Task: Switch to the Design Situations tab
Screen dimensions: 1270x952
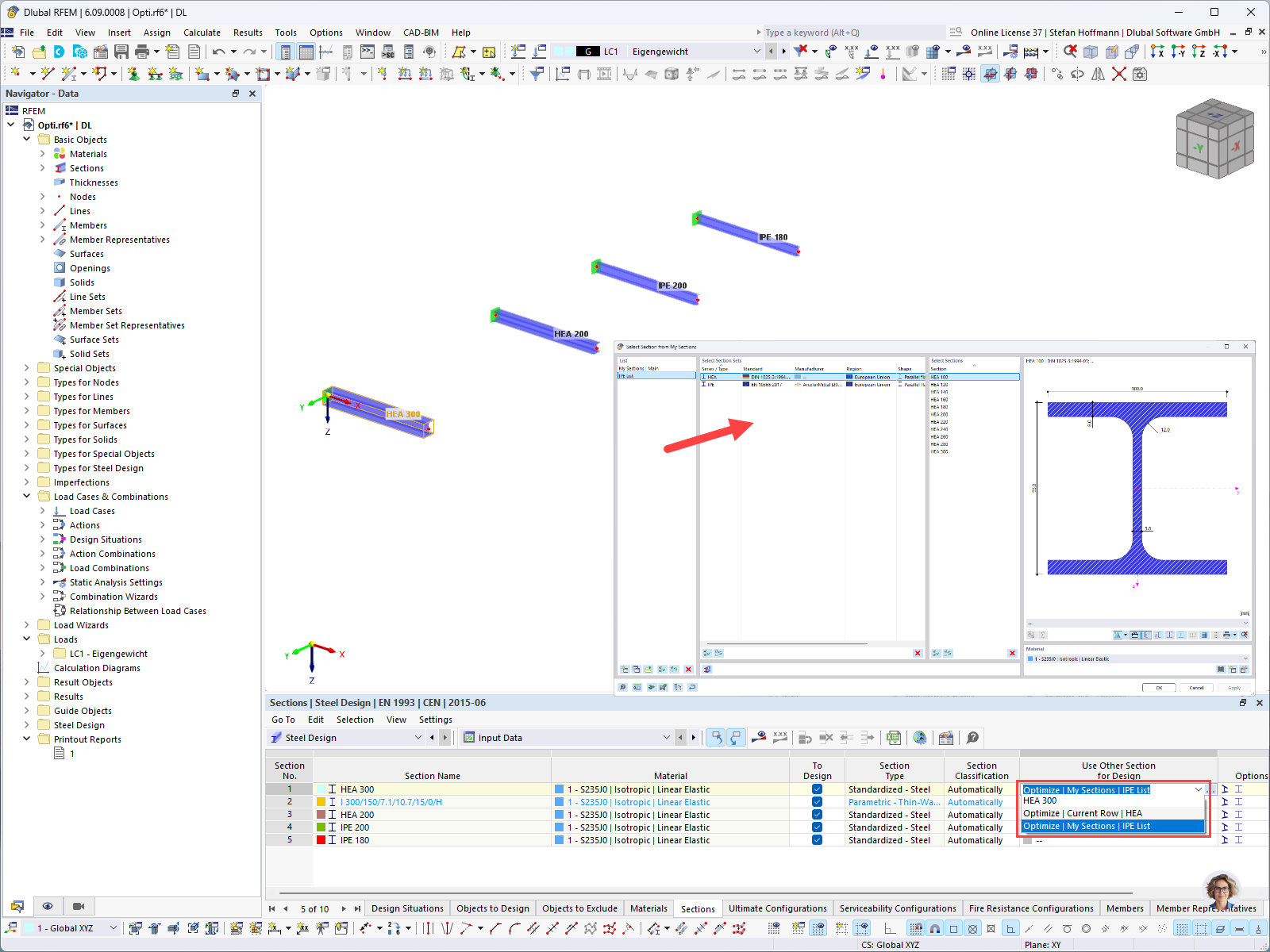Action: [407, 908]
